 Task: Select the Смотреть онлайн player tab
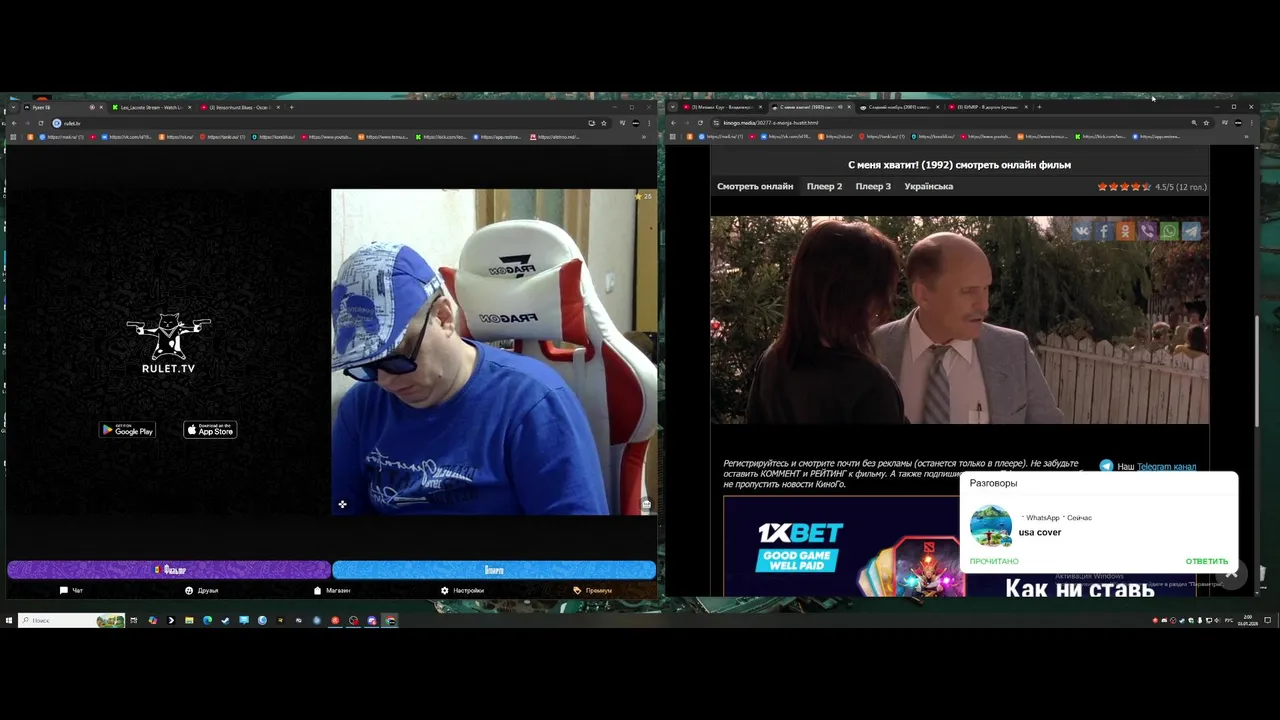[755, 186]
